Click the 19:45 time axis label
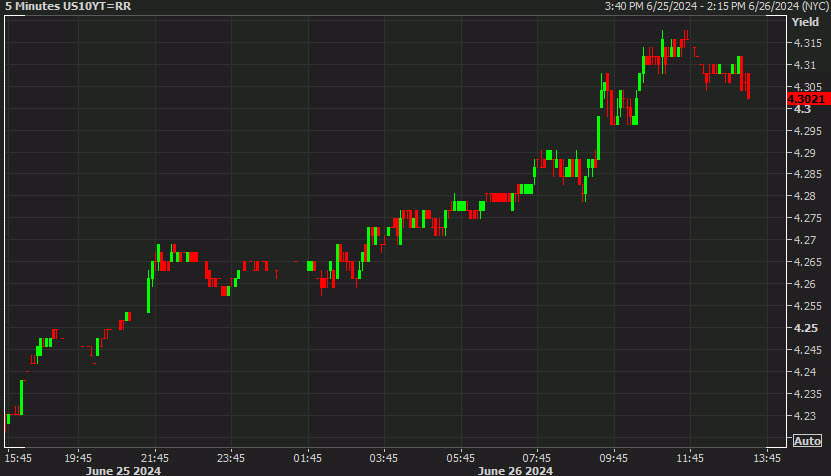This screenshot has width=831, height=476. pos(78,458)
